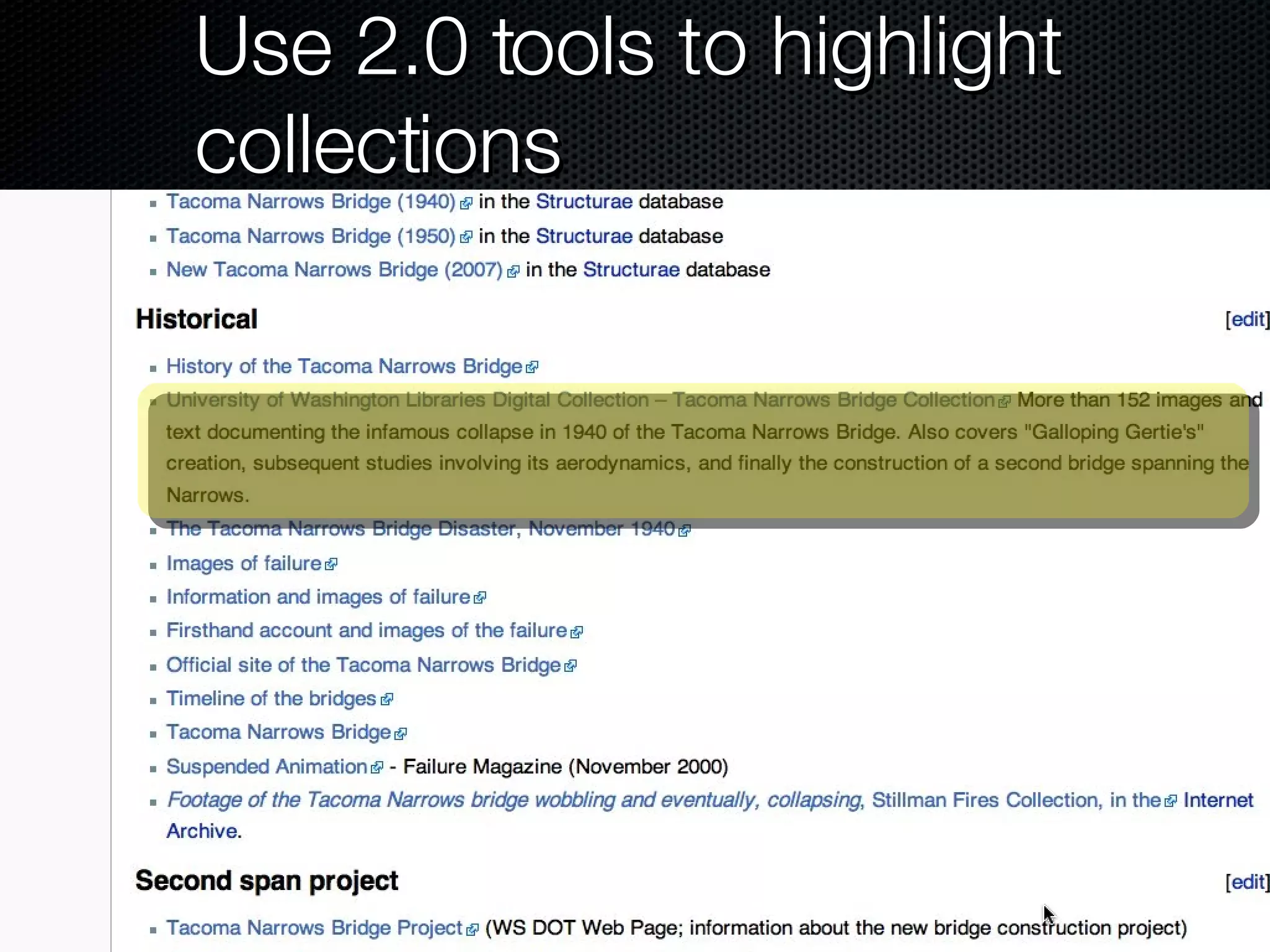Open Tacoma Narrows Bridge (1940) Structurae link
The height and width of the screenshot is (952, 1270).
click(311, 202)
